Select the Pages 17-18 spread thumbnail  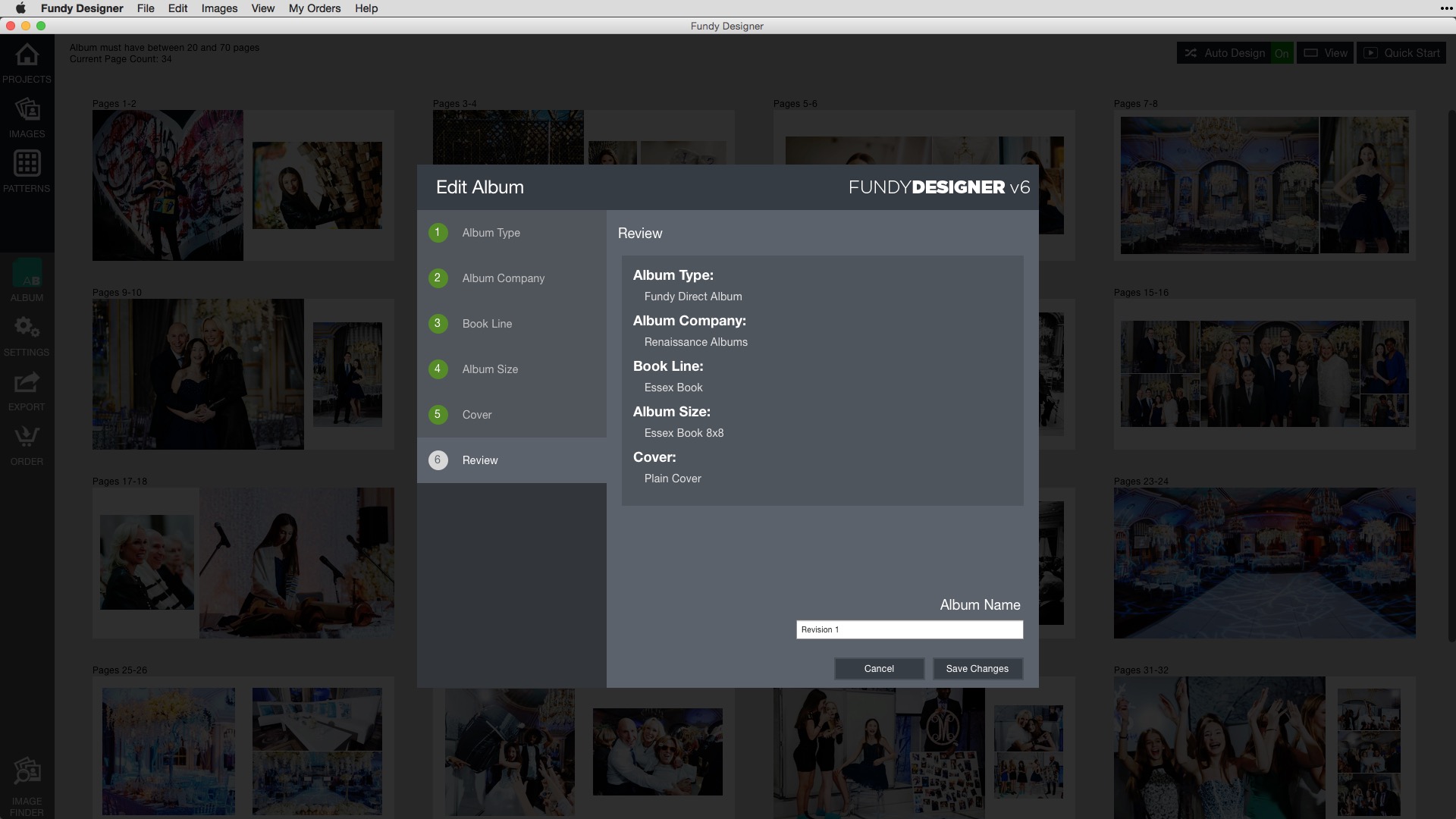click(x=243, y=563)
